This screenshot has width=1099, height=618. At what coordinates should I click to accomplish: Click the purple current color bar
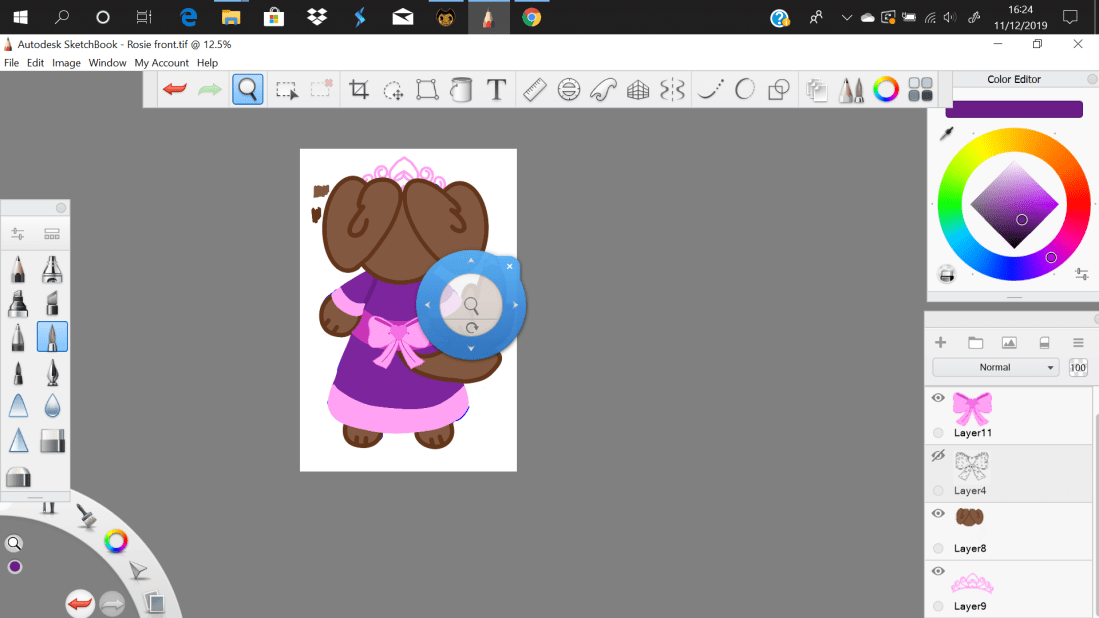pyautogui.click(x=1013, y=109)
